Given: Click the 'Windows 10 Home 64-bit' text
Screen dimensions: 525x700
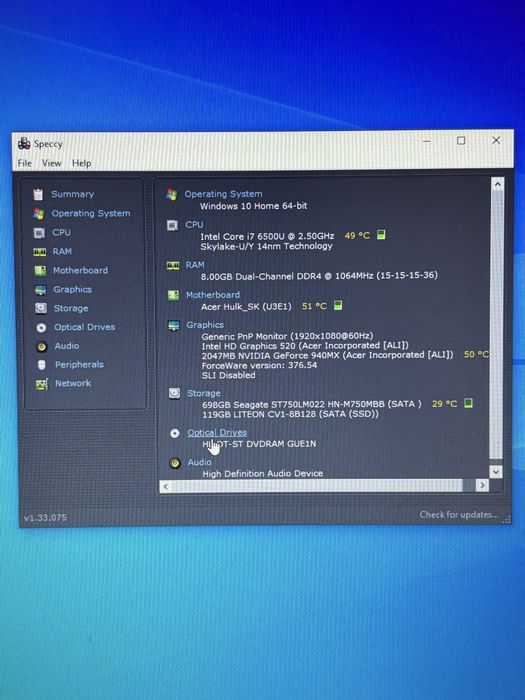Looking at the screenshot, I should pyautogui.click(x=254, y=206).
